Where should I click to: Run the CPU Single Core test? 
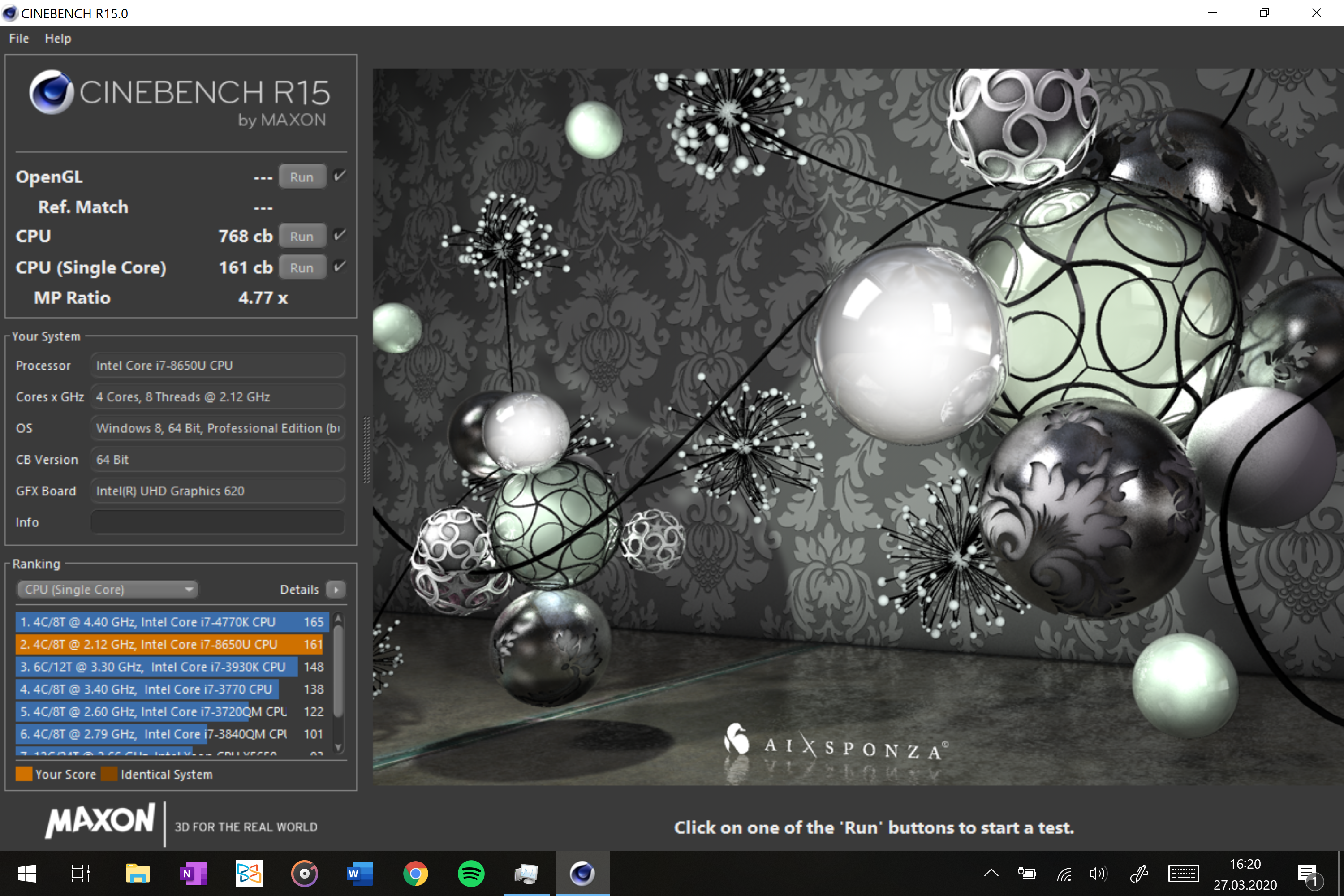[x=302, y=267]
